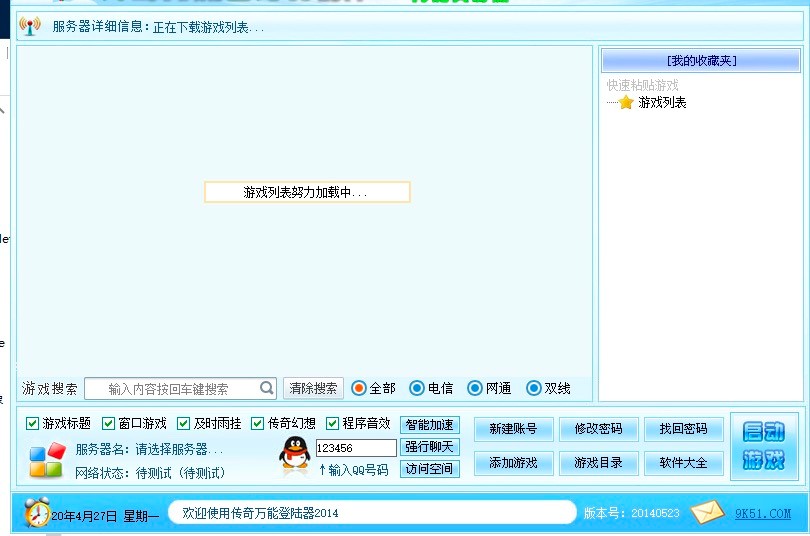Create account with 新建账号 button

click(x=513, y=429)
